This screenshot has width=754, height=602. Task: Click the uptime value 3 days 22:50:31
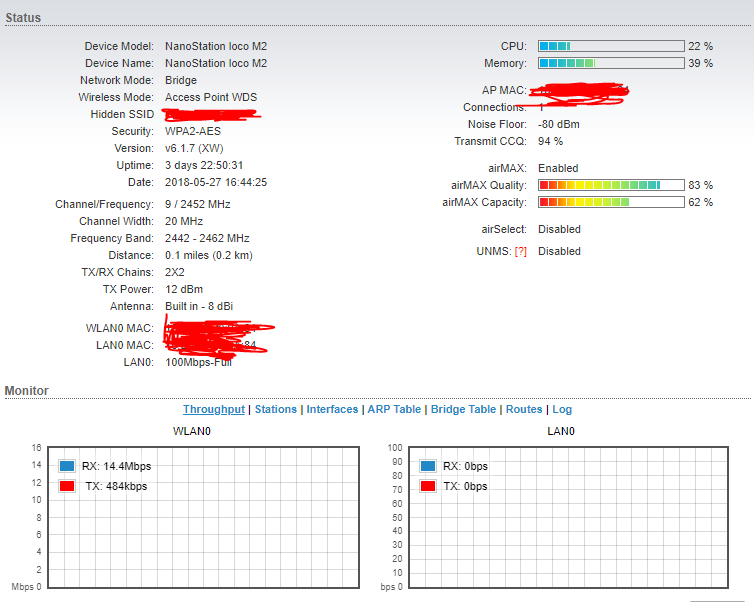coord(204,165)
